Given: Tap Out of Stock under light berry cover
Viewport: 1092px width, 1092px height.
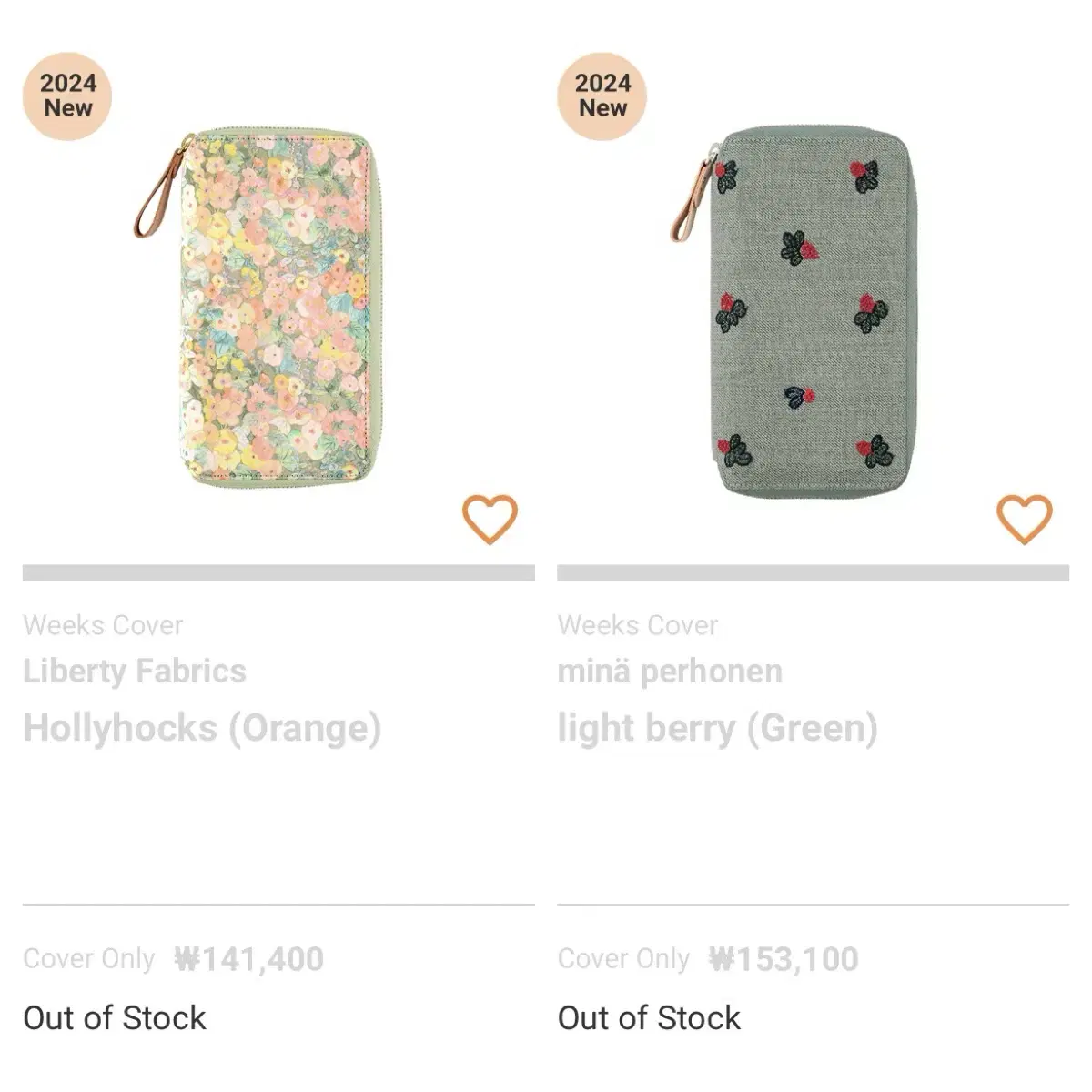Looking at the screenshot, I should click(650, 1018).
